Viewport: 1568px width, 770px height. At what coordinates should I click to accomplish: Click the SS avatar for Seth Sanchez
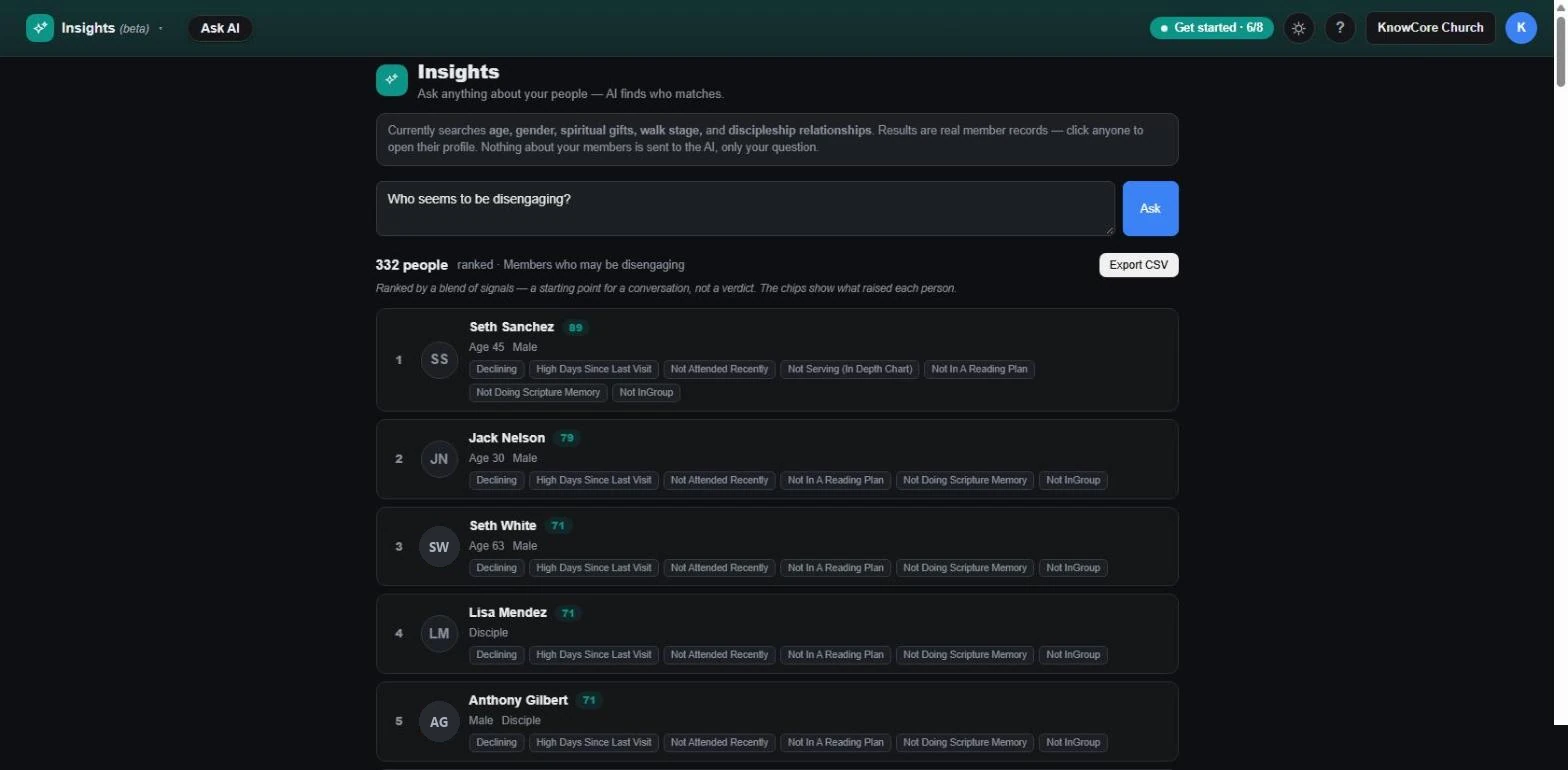[439, 360]
